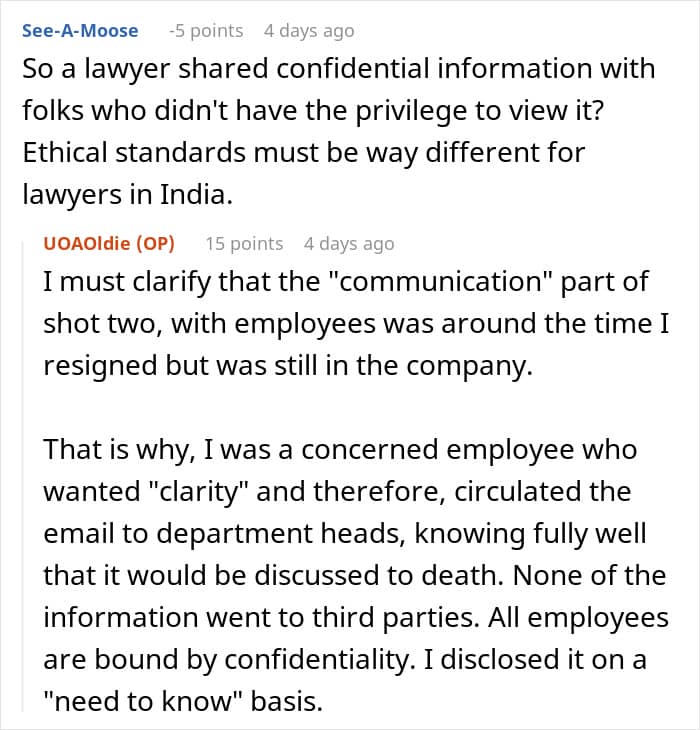Screen dimensions: 700x730
Task: Click the 15 points score label
Action: pos(244,243)
